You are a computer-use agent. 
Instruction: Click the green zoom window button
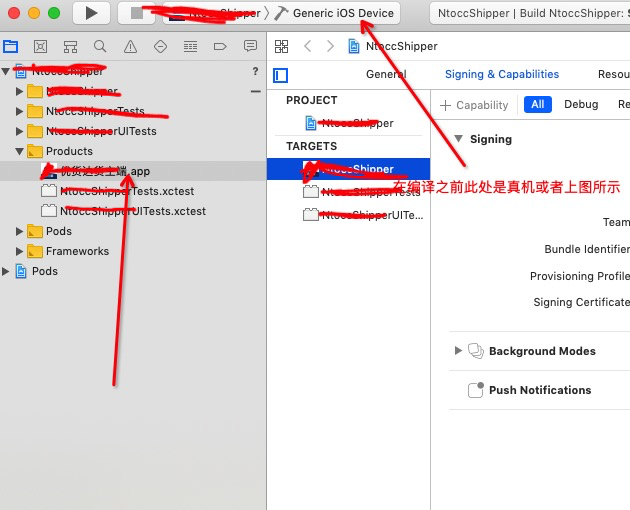click(x=54, y=13)
